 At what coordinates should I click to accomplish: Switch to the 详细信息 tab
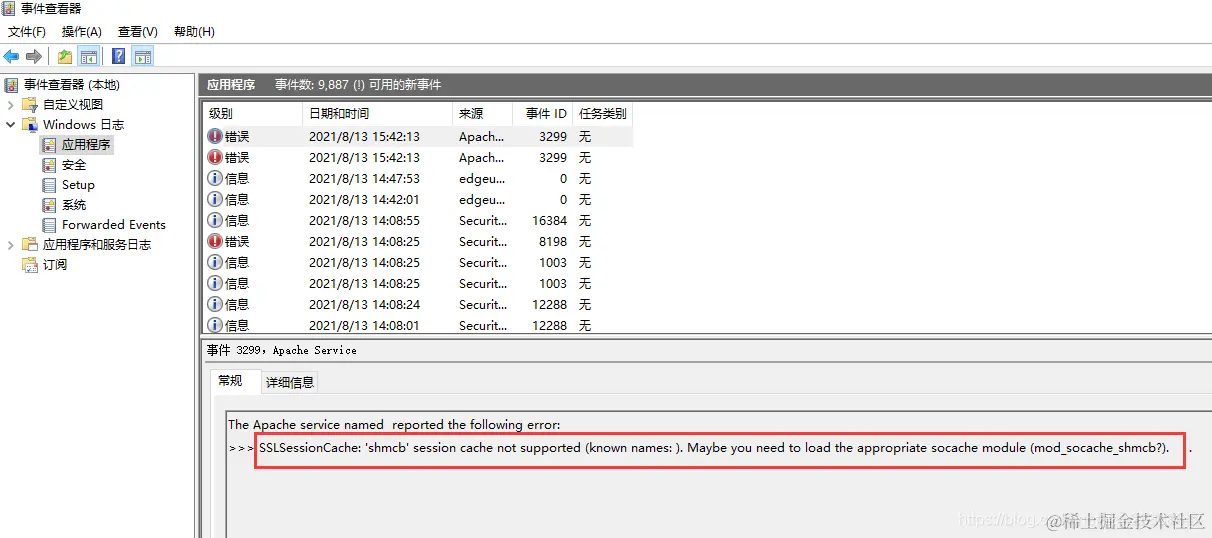tap(289, 382)
